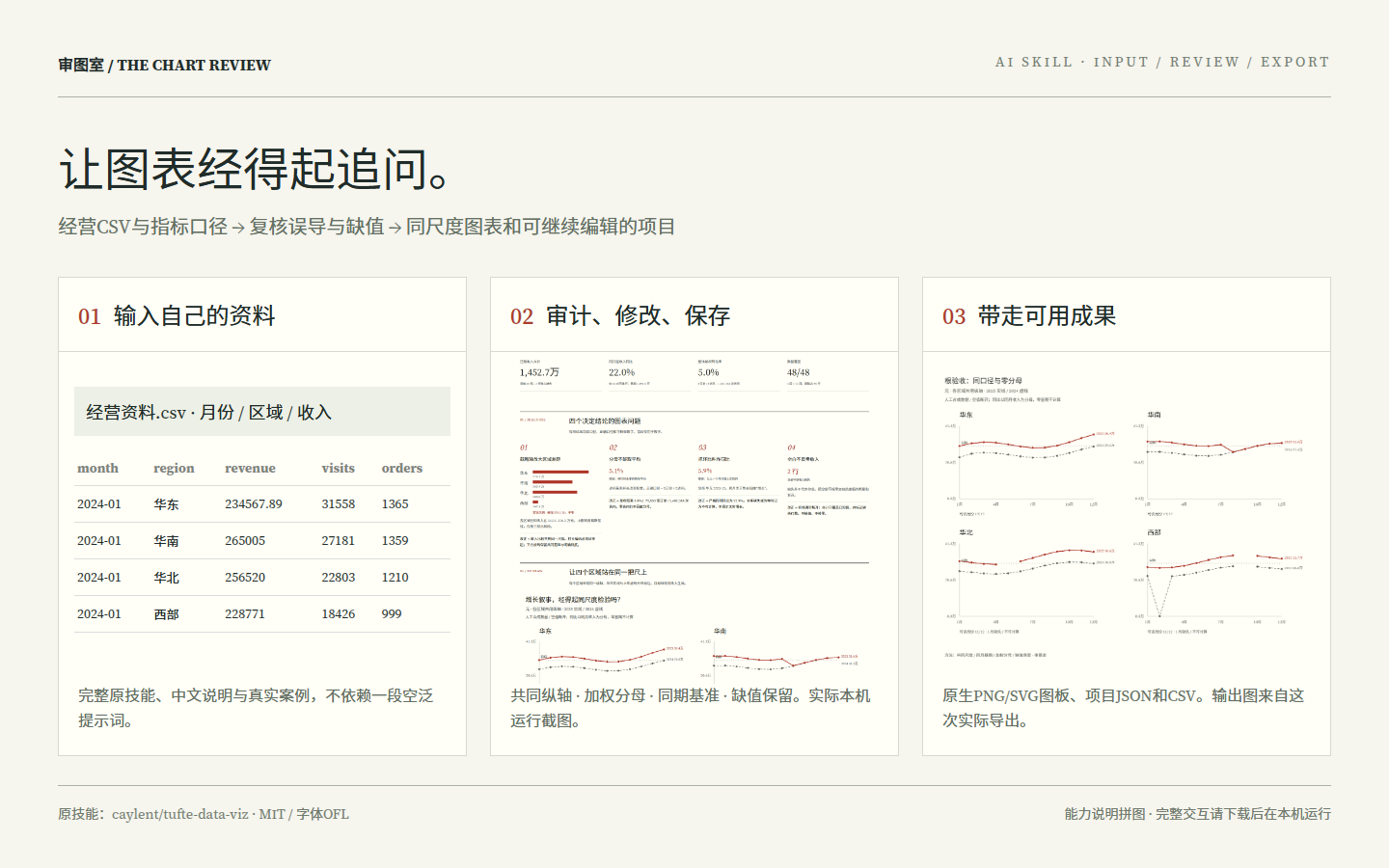Screen dimensions: 1389x868
Task: Click orders value 1365
Action: [395, 504]
